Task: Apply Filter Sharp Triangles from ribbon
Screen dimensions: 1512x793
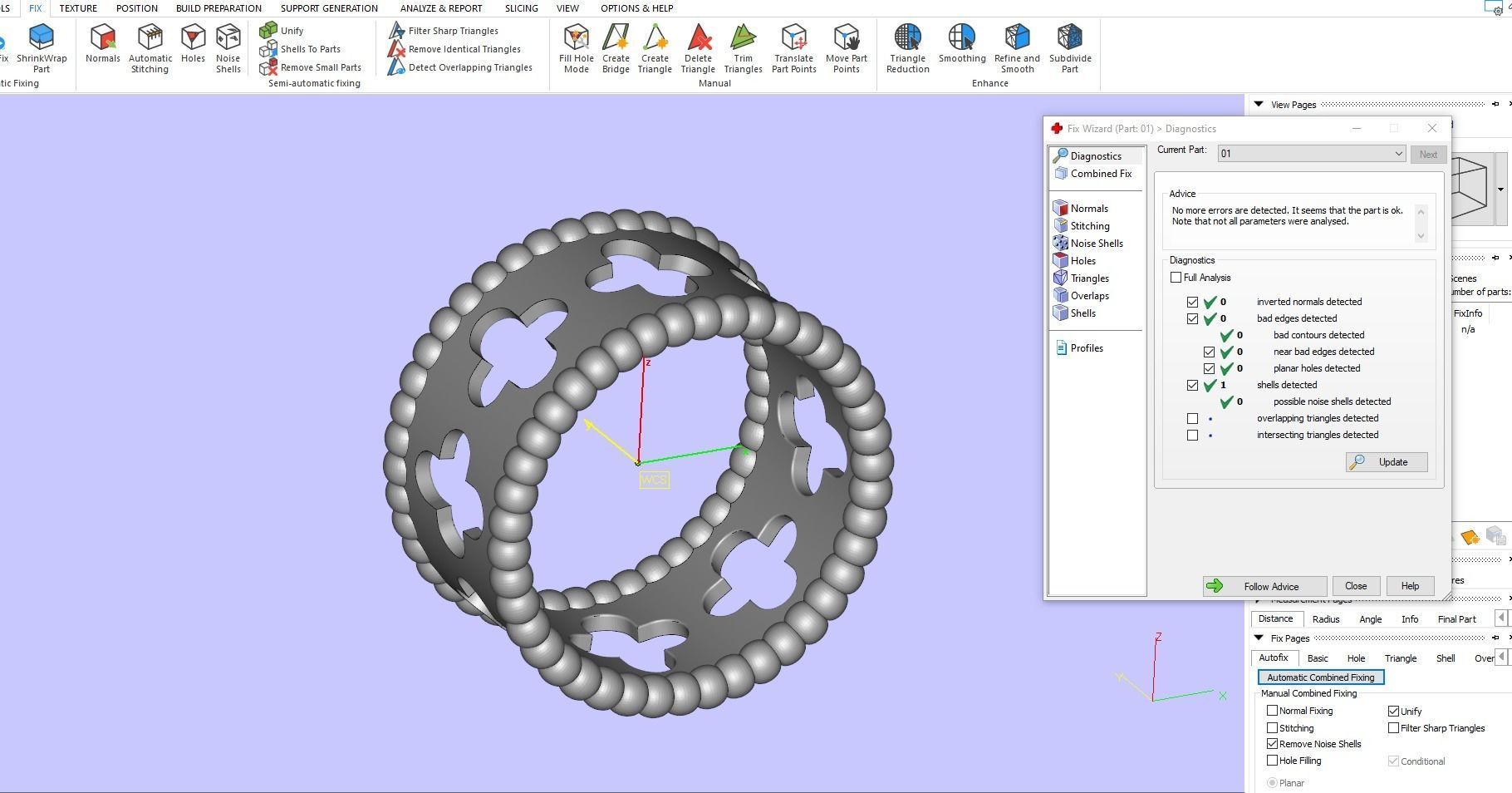Action: pos(444,31)
